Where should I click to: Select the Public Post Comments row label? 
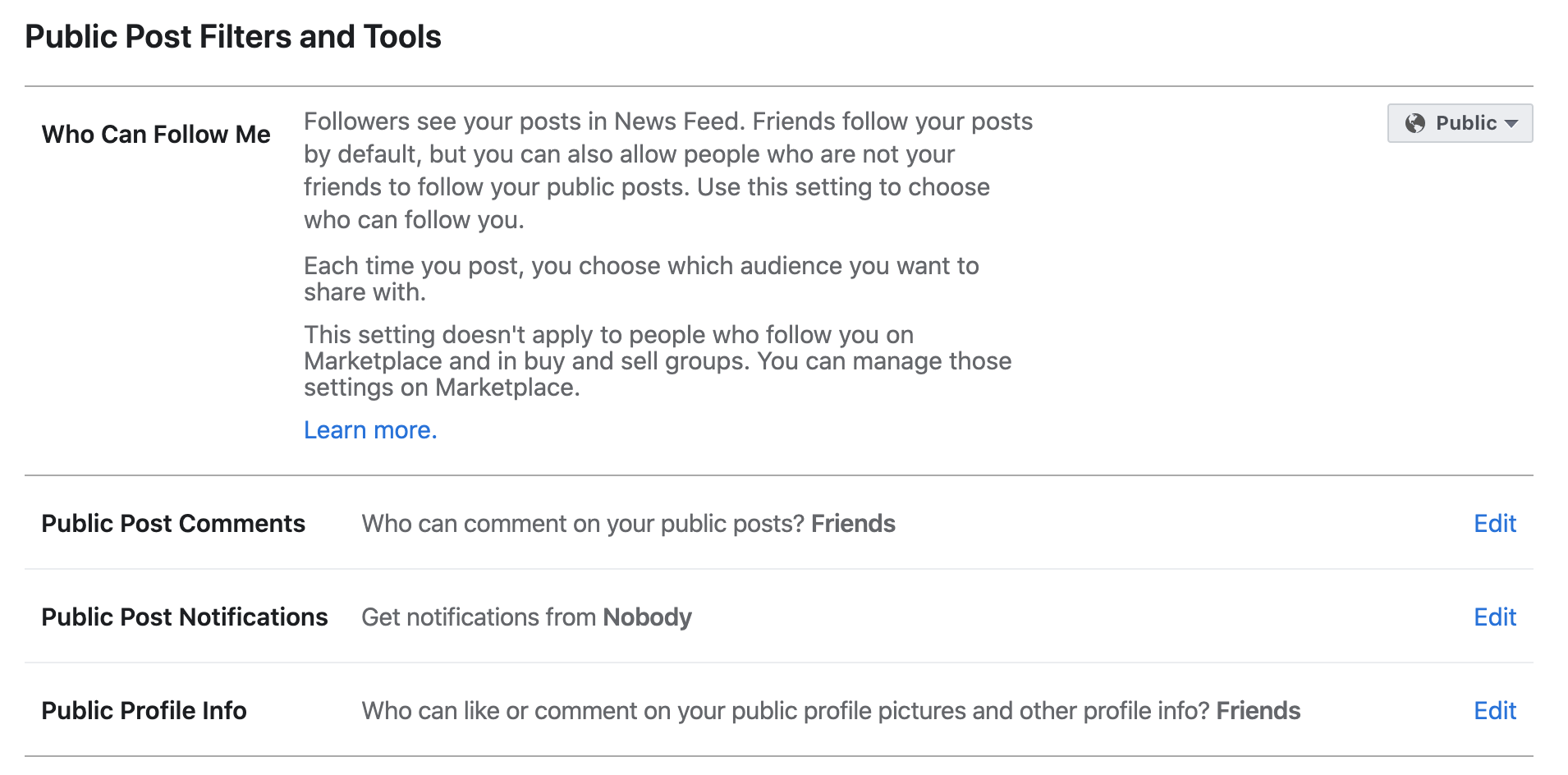click(173, 523)
